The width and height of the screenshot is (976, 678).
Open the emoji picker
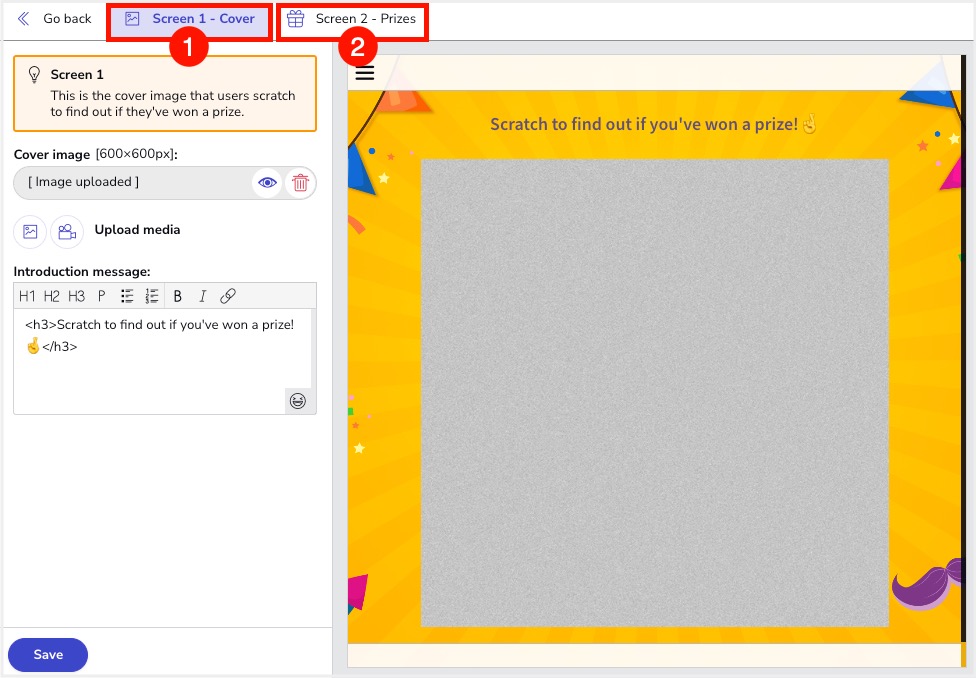coord(298,401)
